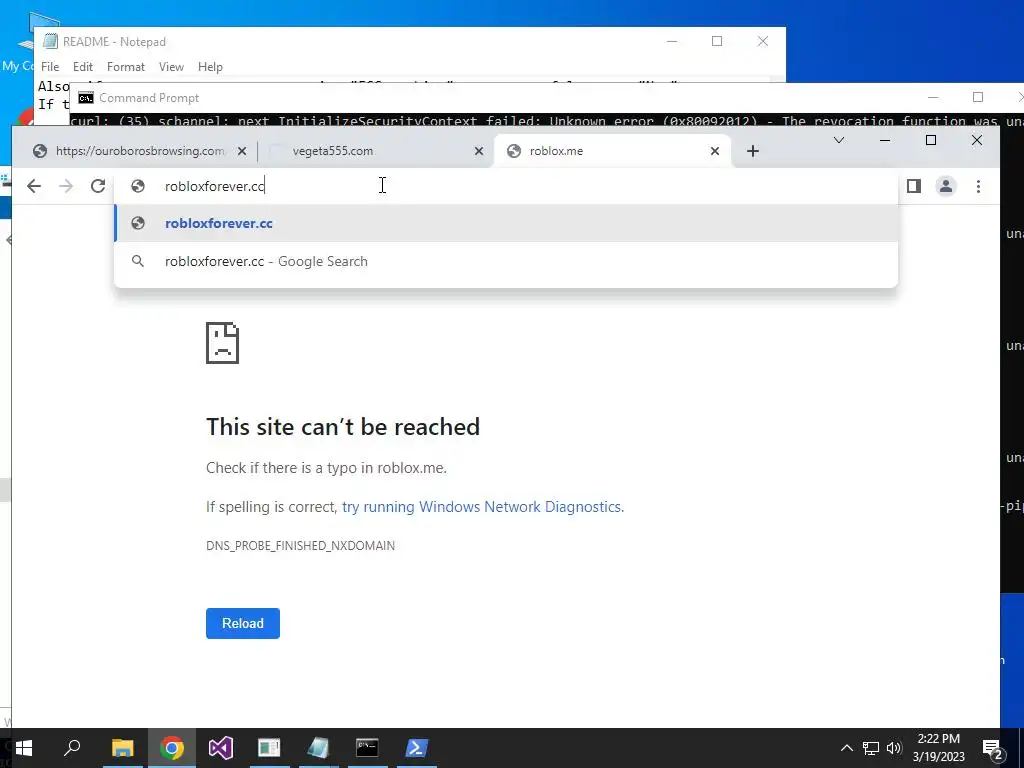Open a new tab with plus button
The image size is (1024, 768).
pos(753,151)
